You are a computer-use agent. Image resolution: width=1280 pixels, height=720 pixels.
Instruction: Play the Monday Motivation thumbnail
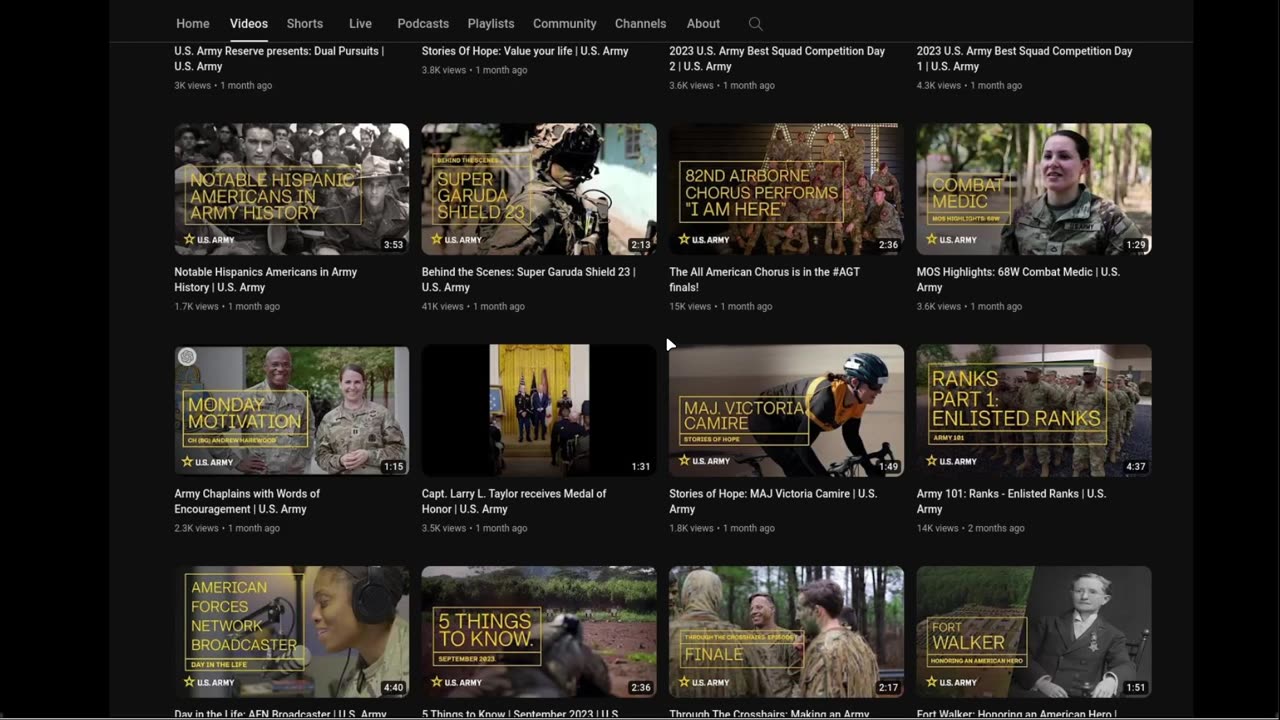[x=292, y=411]
